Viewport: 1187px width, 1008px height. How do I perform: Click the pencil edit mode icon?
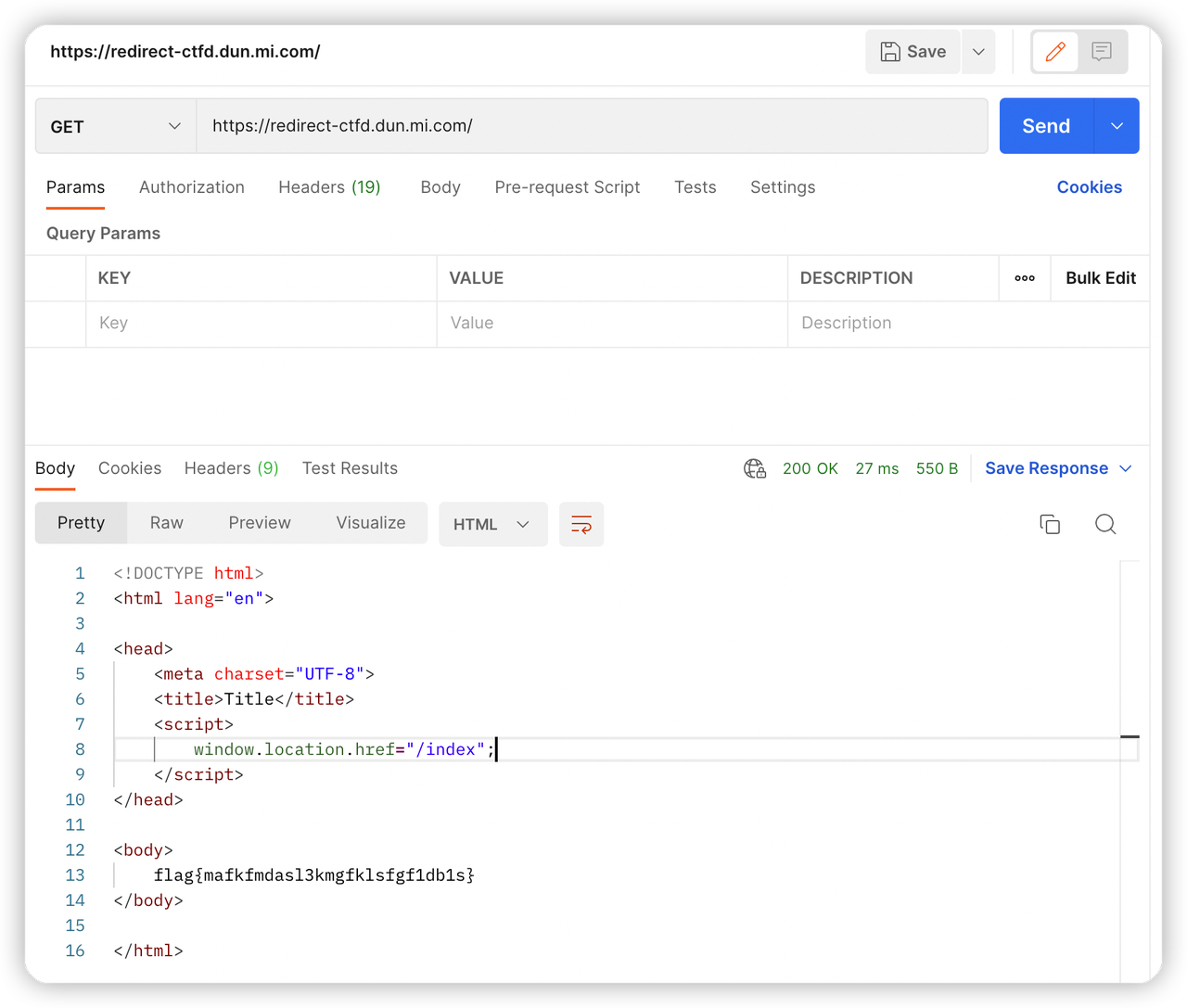click(x=1055, y=52)
